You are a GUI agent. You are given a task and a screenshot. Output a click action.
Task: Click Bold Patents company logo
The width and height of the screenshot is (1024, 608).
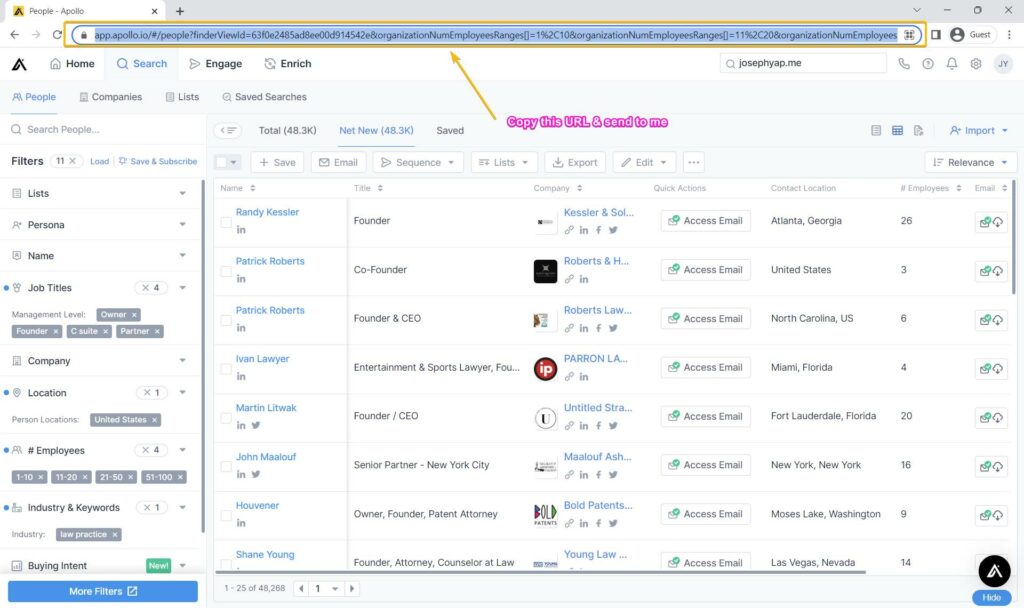pos(545,515)
